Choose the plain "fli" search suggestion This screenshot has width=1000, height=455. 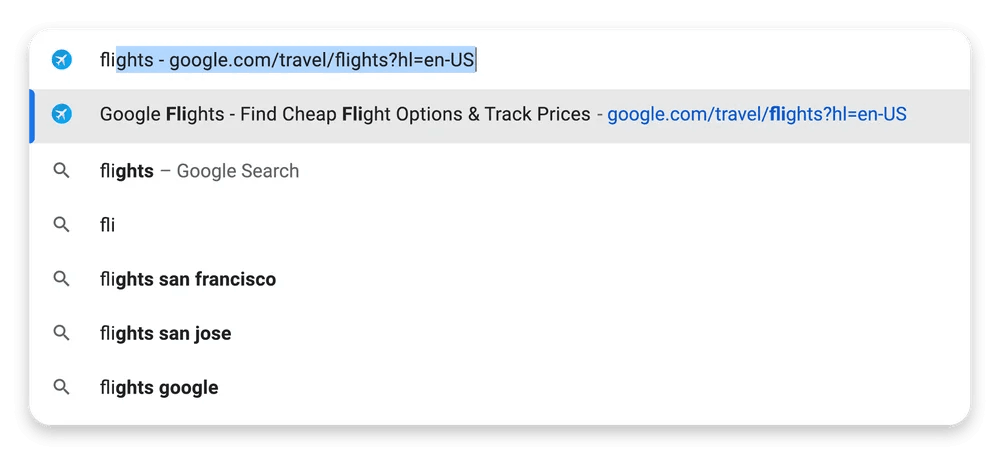pyautogui.click(x=108, y=225)
